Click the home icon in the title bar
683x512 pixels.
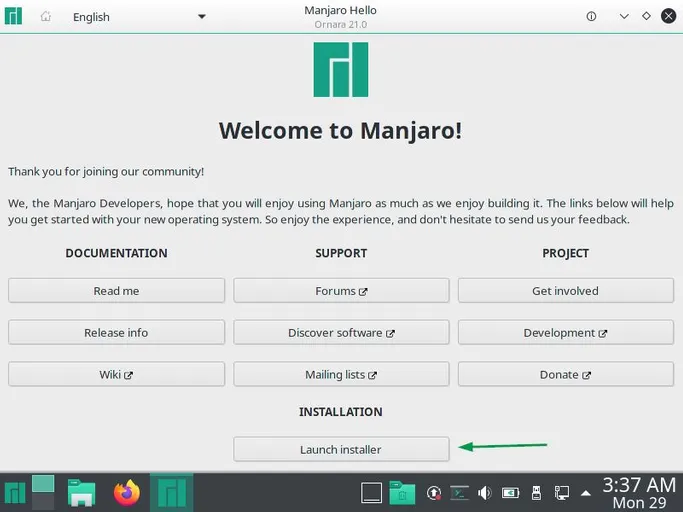[45, 17]
